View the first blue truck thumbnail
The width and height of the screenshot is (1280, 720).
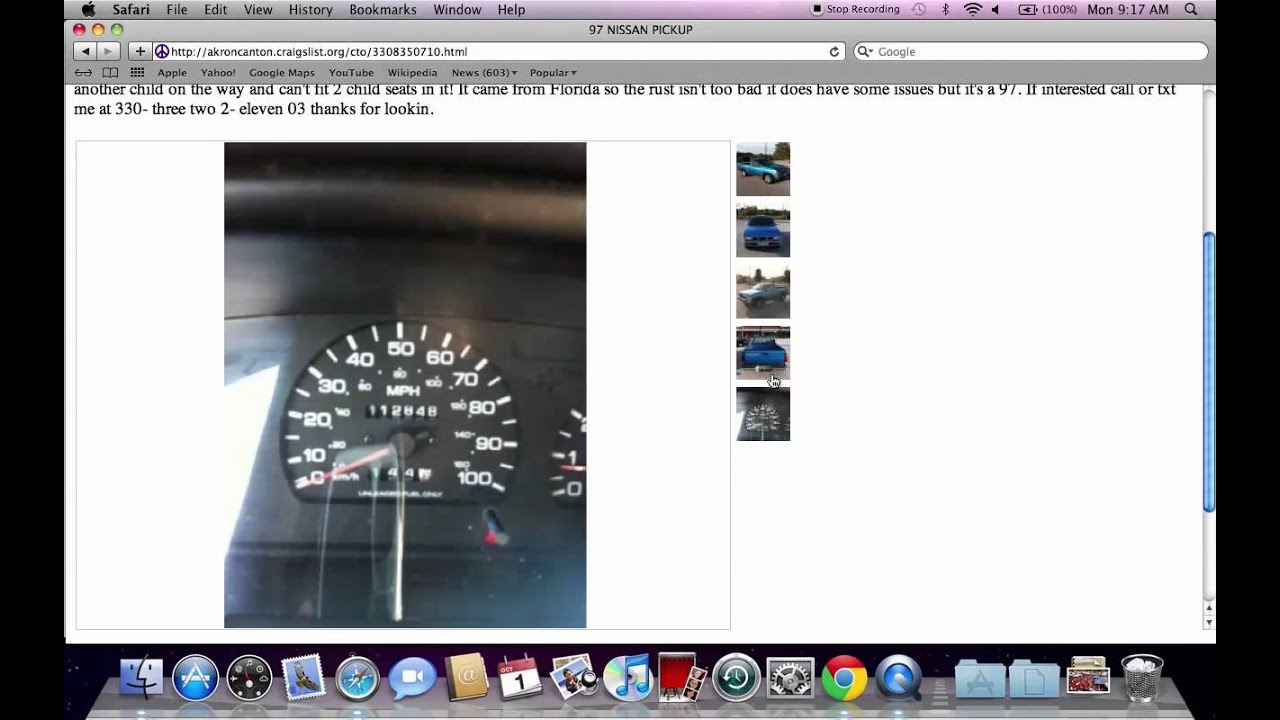[763, 169]
